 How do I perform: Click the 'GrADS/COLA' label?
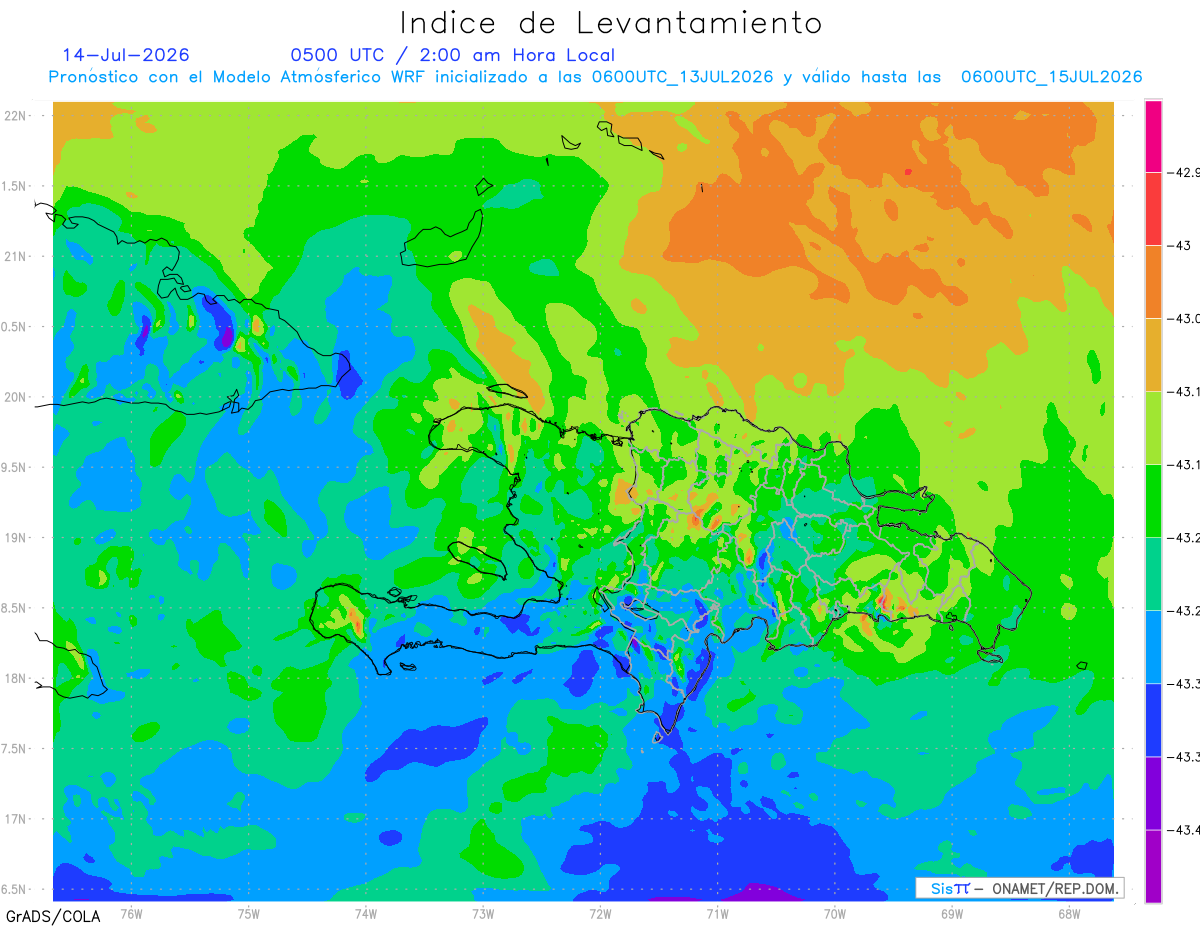click(53, 915)
